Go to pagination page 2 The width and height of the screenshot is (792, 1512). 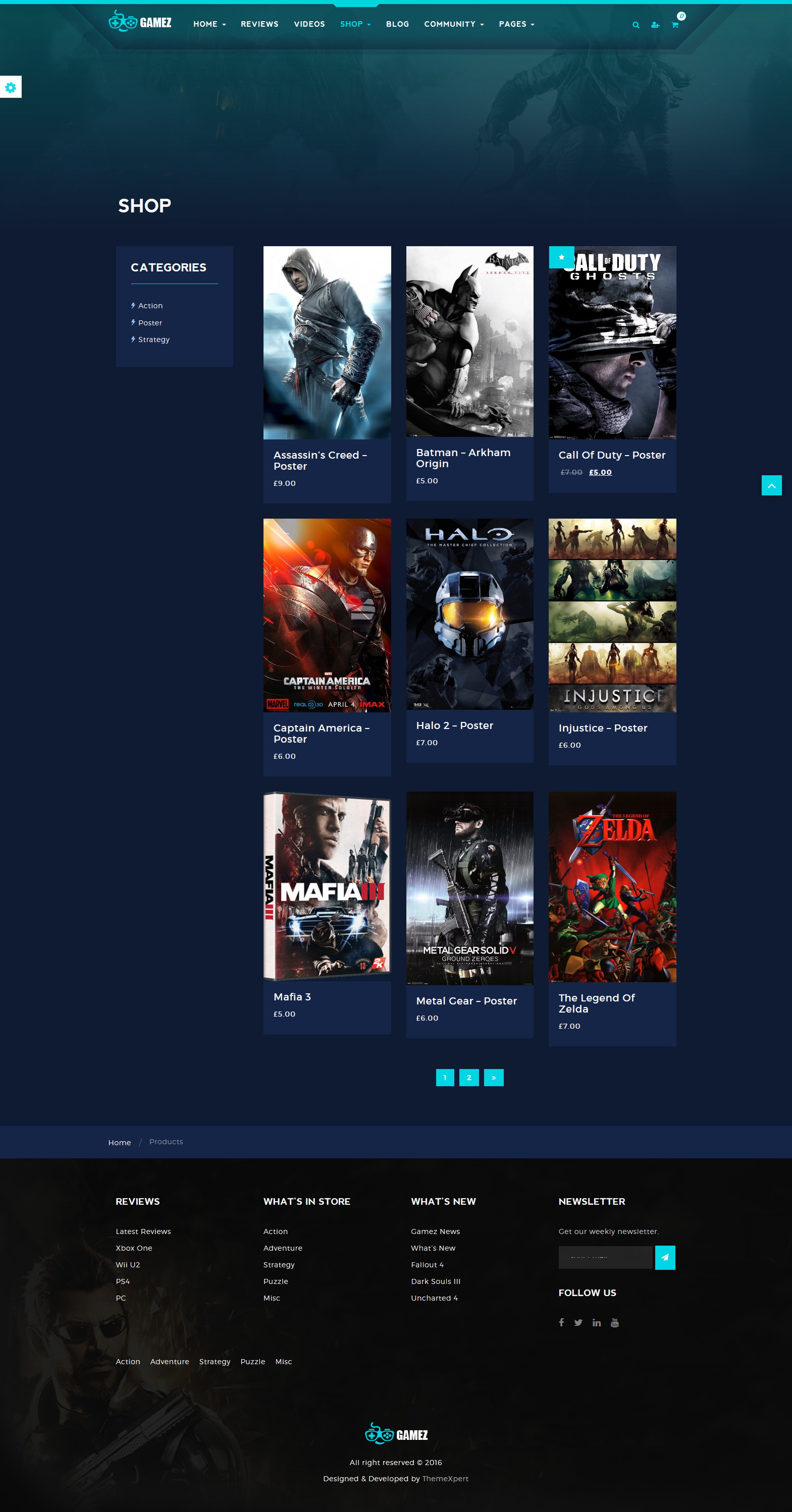pos(469,1077)
